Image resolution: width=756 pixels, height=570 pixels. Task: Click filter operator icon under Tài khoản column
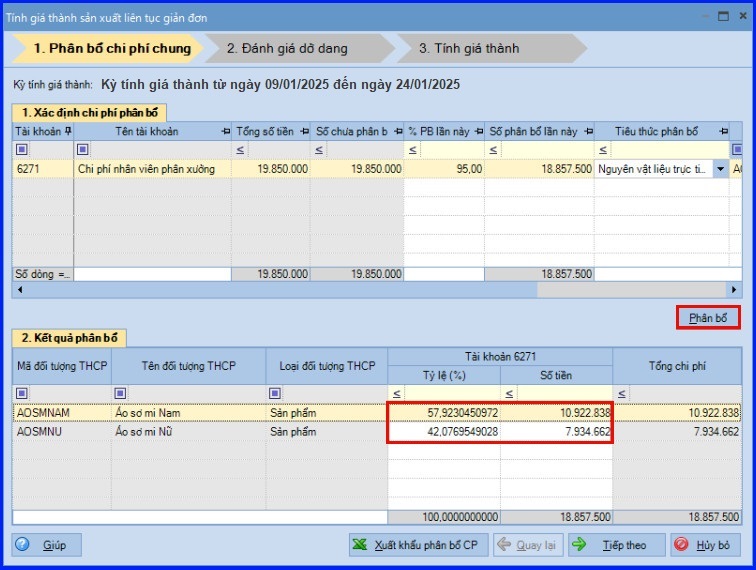click(x=20, y=150)
